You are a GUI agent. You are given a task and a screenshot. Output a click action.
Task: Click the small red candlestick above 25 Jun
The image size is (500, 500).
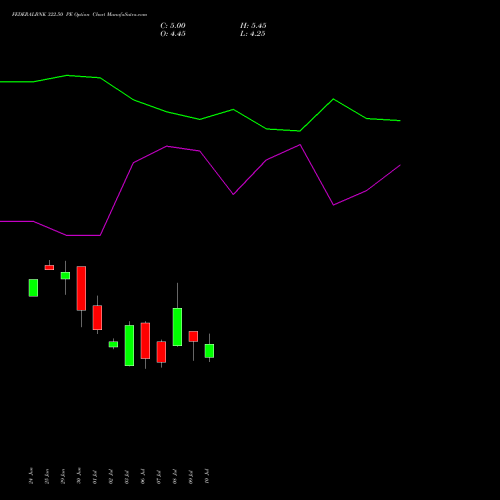(49, 267)
